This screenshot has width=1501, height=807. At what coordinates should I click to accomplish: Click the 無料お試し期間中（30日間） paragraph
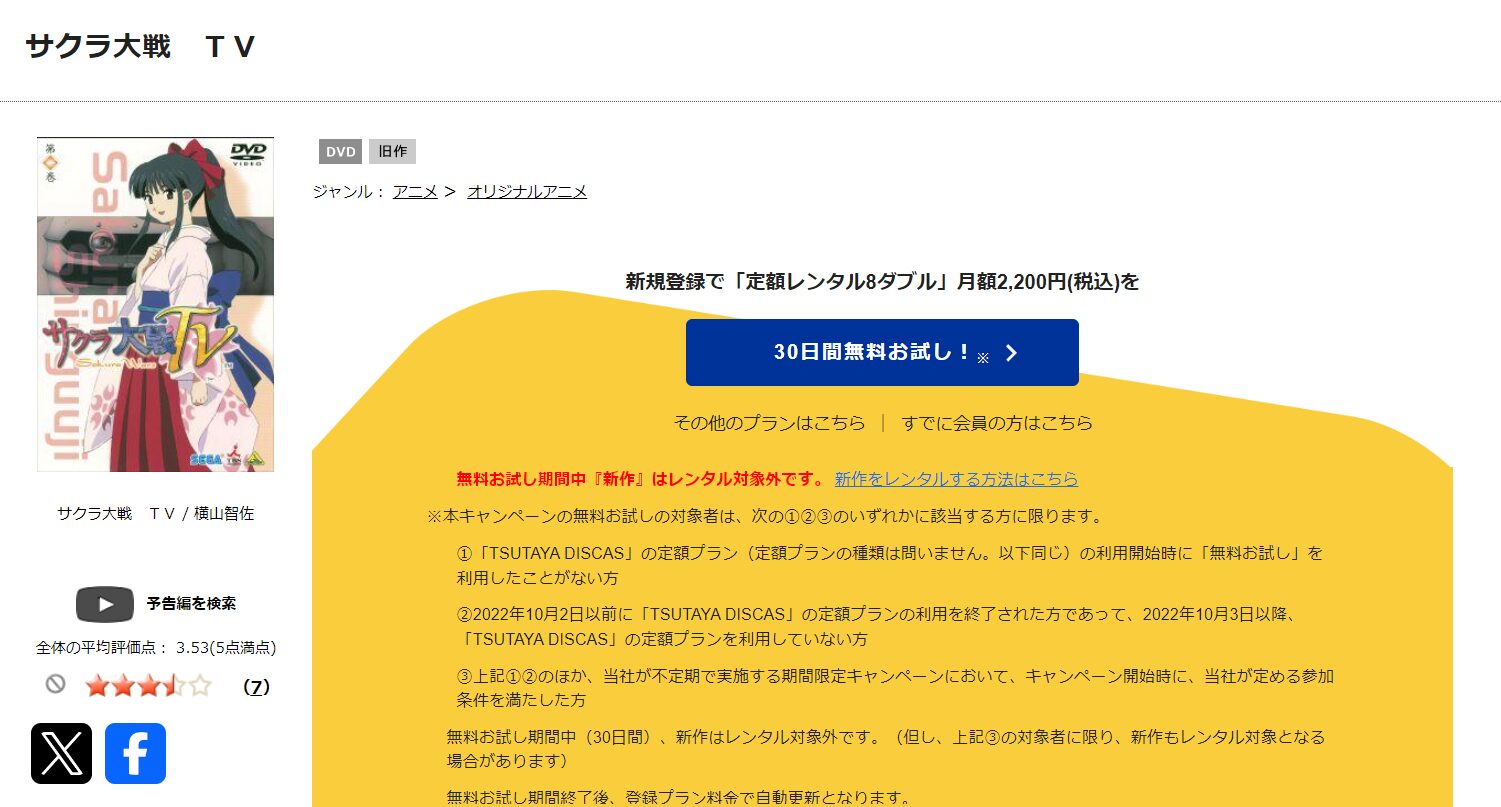pyautogui.click(x=886, y=749)
